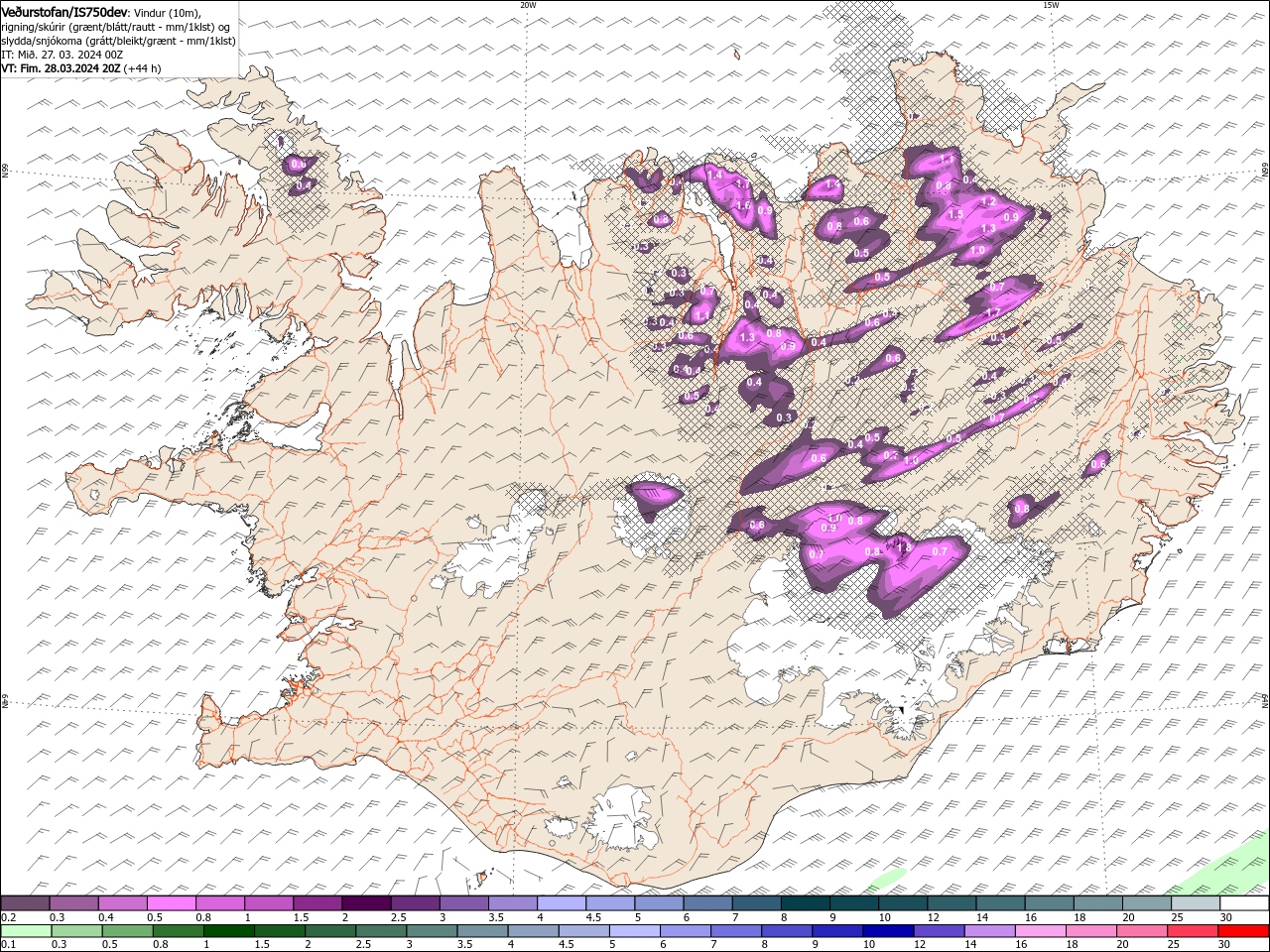Image resolution: width=1270 pixels, height=952 pixels.
Task: Click the 1.8 snowfall value on the map
Action: point(903,546)
